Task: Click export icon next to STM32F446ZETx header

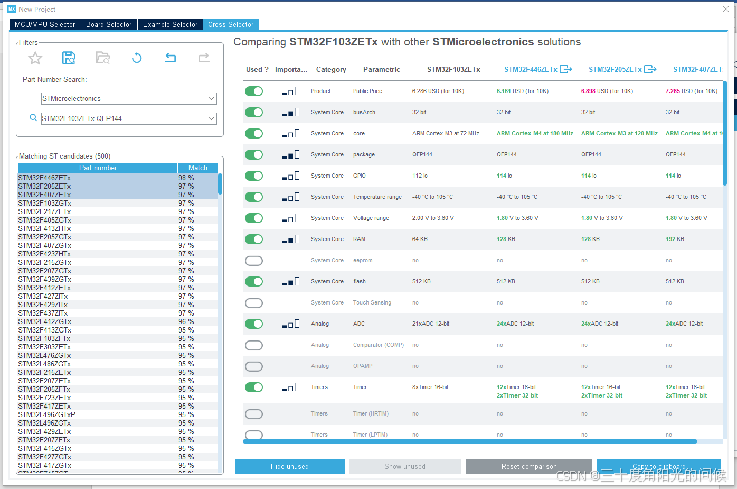Action: [566, 69]
